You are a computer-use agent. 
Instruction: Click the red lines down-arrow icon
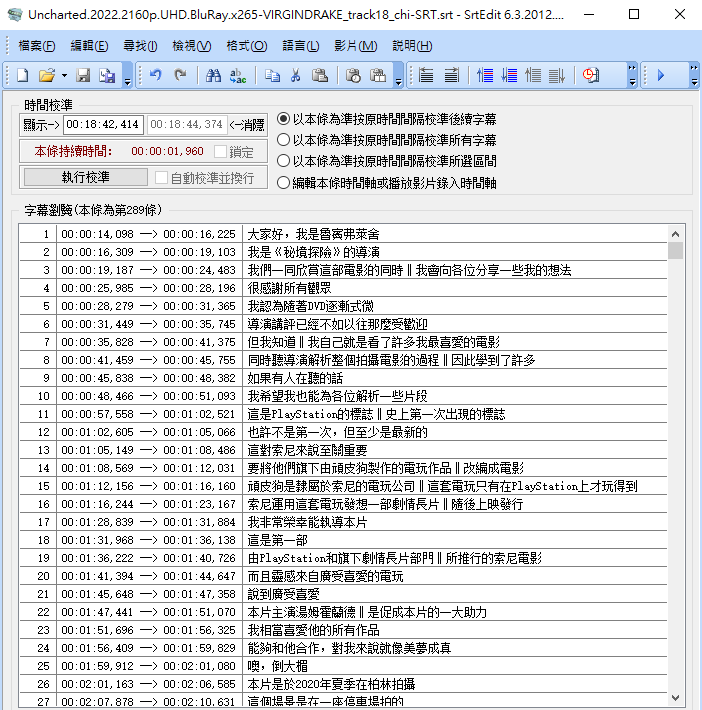tap(509, 75)
